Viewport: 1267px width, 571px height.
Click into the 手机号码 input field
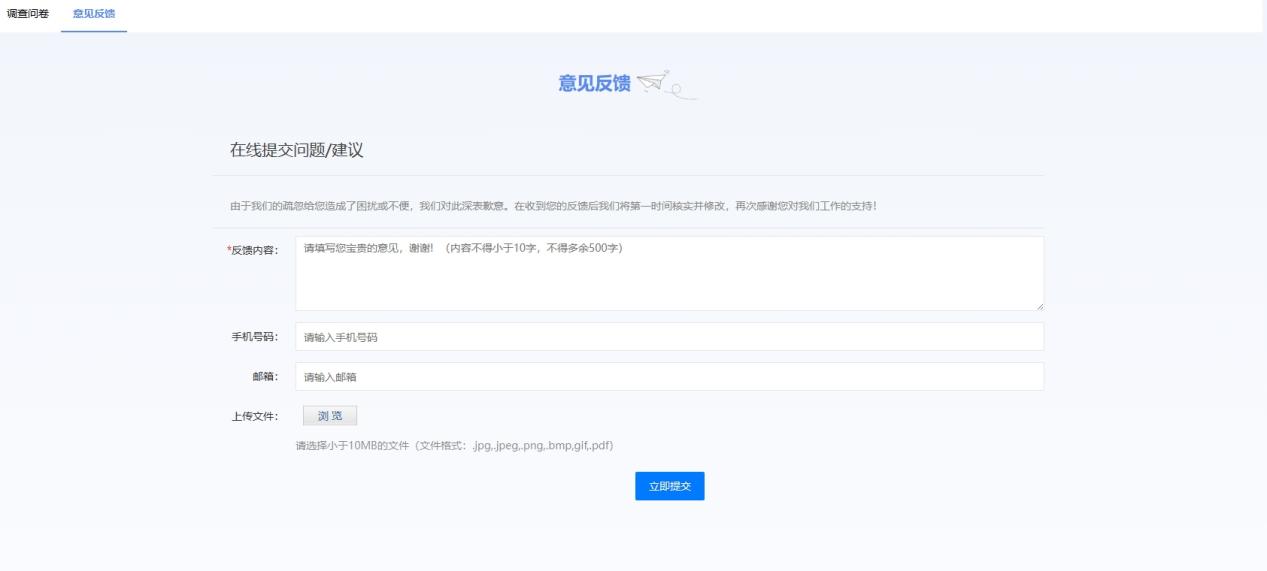pyautogui.click(x=669, y=337)
